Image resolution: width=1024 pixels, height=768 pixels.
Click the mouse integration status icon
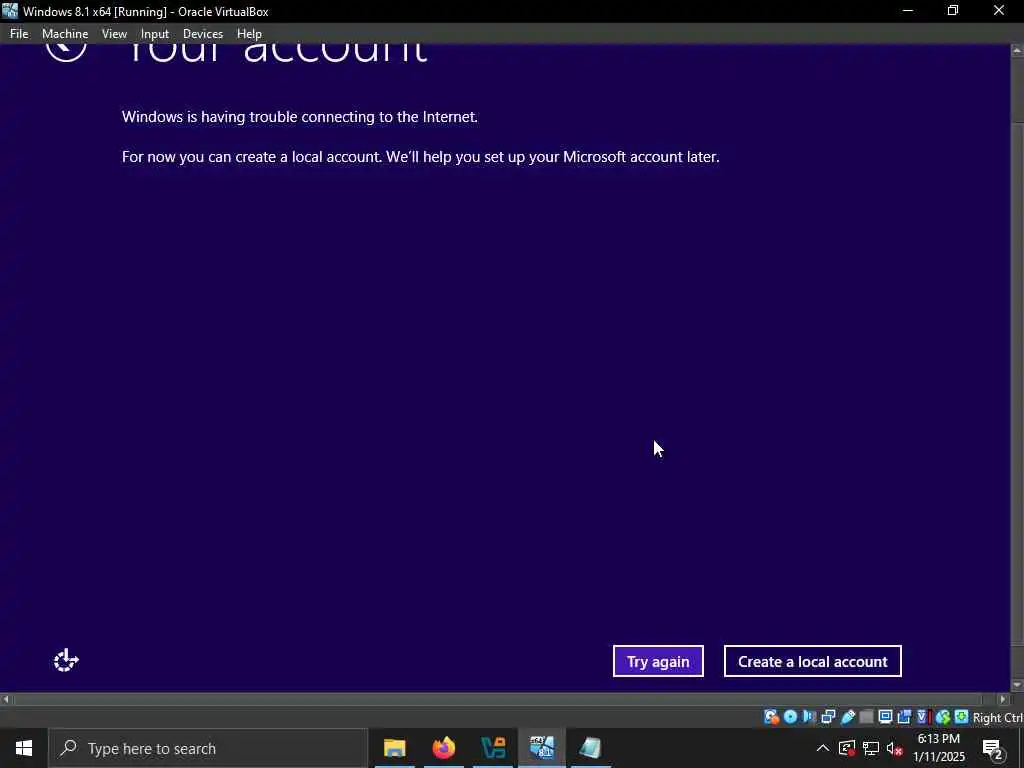tap(942, 717)
